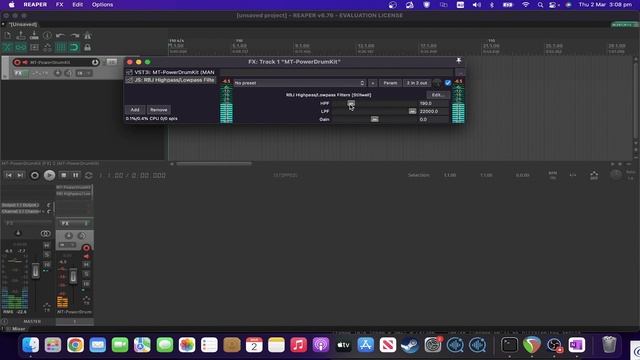Click the Remove button in FX window

point(158,110)
